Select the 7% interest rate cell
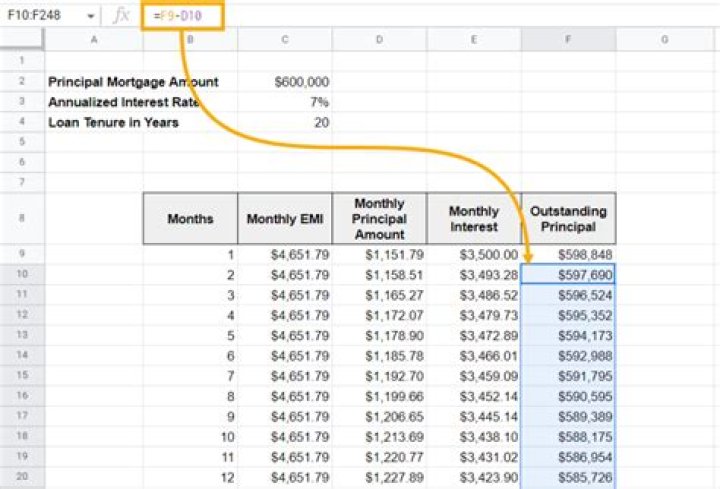The height and width of the screenshot is (489, 720). point(285,102)
